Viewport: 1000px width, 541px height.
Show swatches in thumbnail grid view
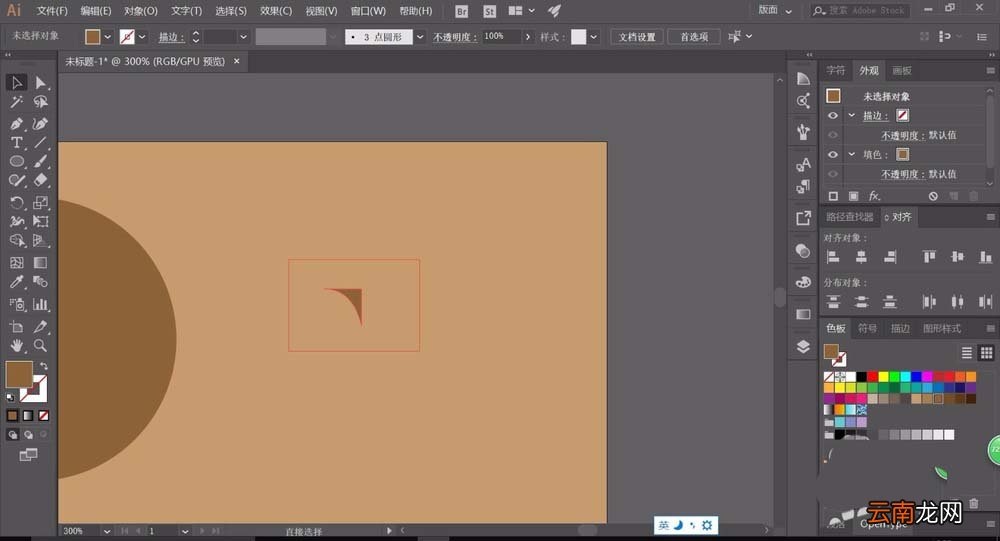click(x=987, y=353)
